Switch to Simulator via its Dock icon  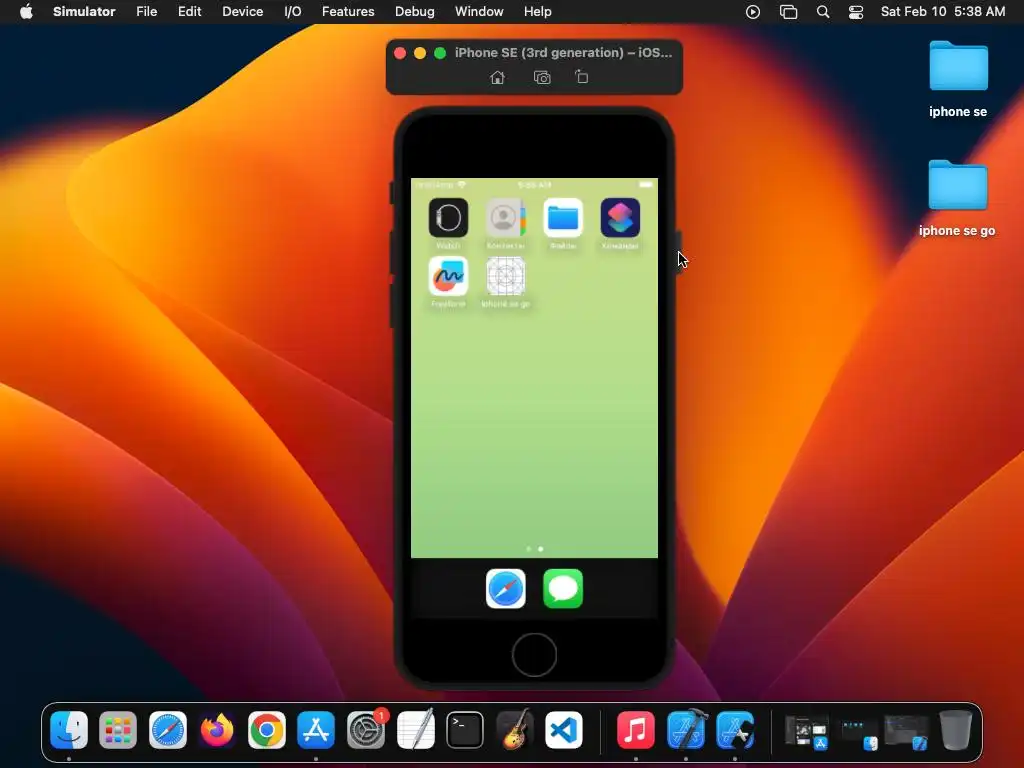click(x=735, y=729)
